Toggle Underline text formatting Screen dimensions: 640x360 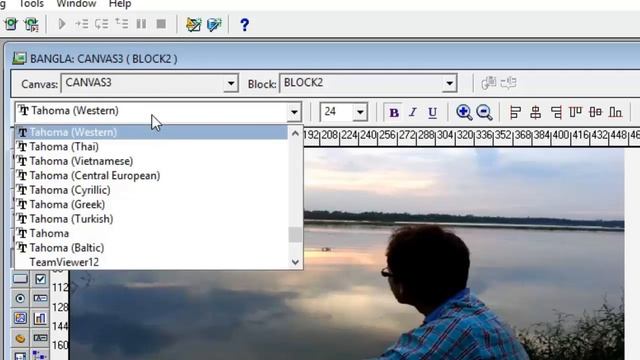click(432, 112)
